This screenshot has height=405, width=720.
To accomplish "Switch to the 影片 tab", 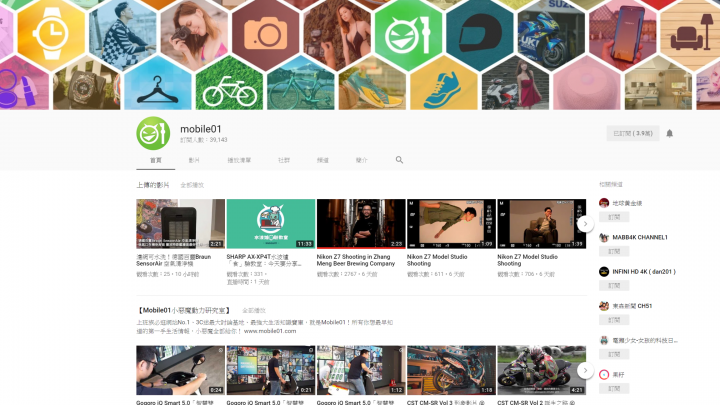I will (x=194, y=160).
